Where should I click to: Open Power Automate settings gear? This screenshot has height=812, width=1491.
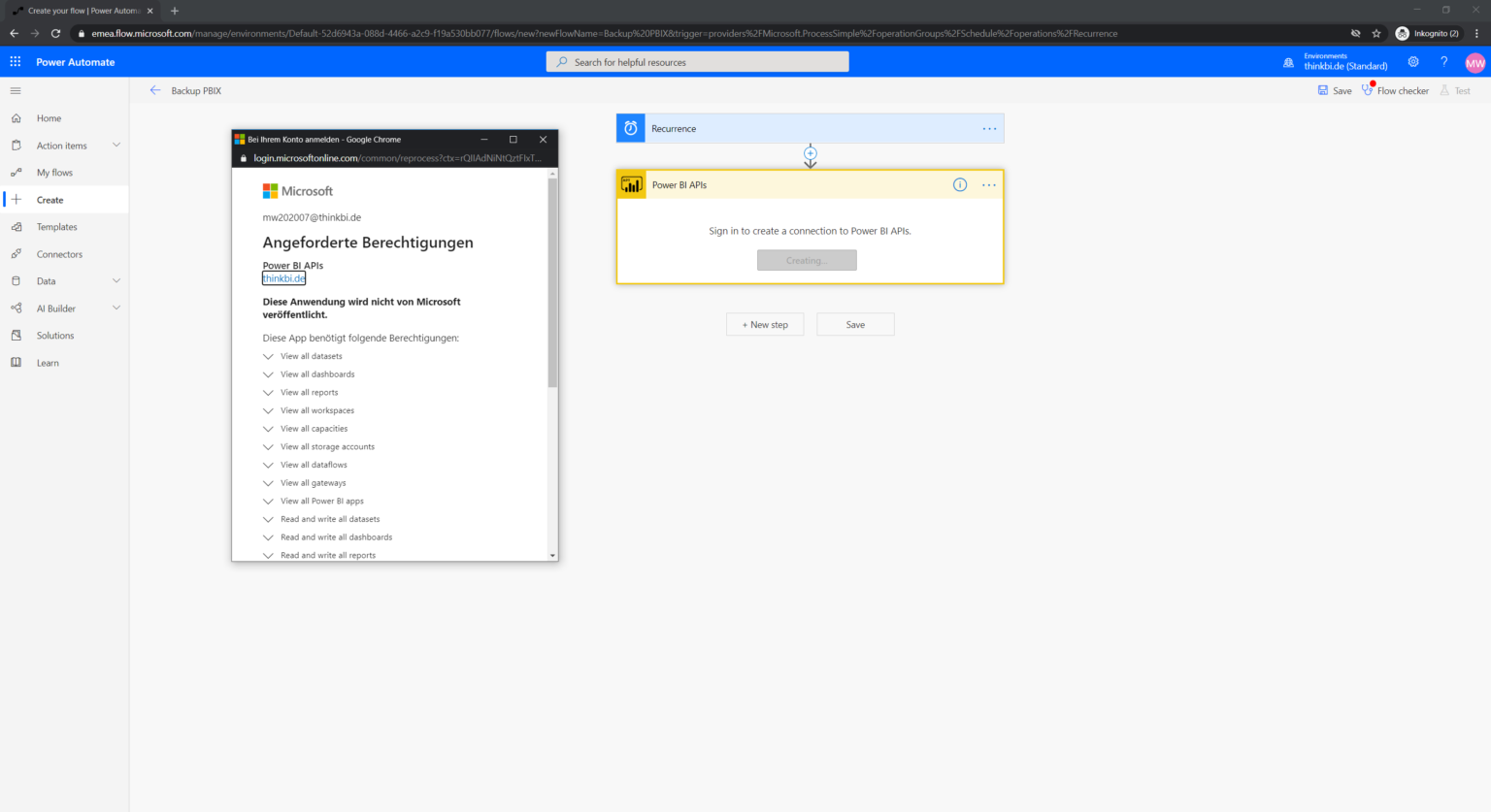click(1413, 61)
